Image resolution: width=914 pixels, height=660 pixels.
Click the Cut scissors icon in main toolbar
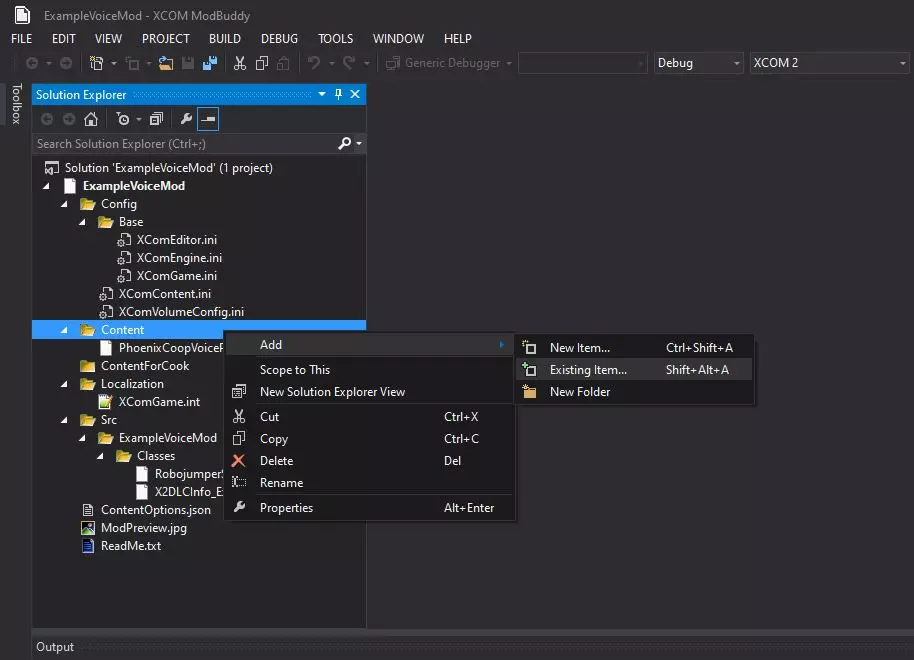coord(240,63)
